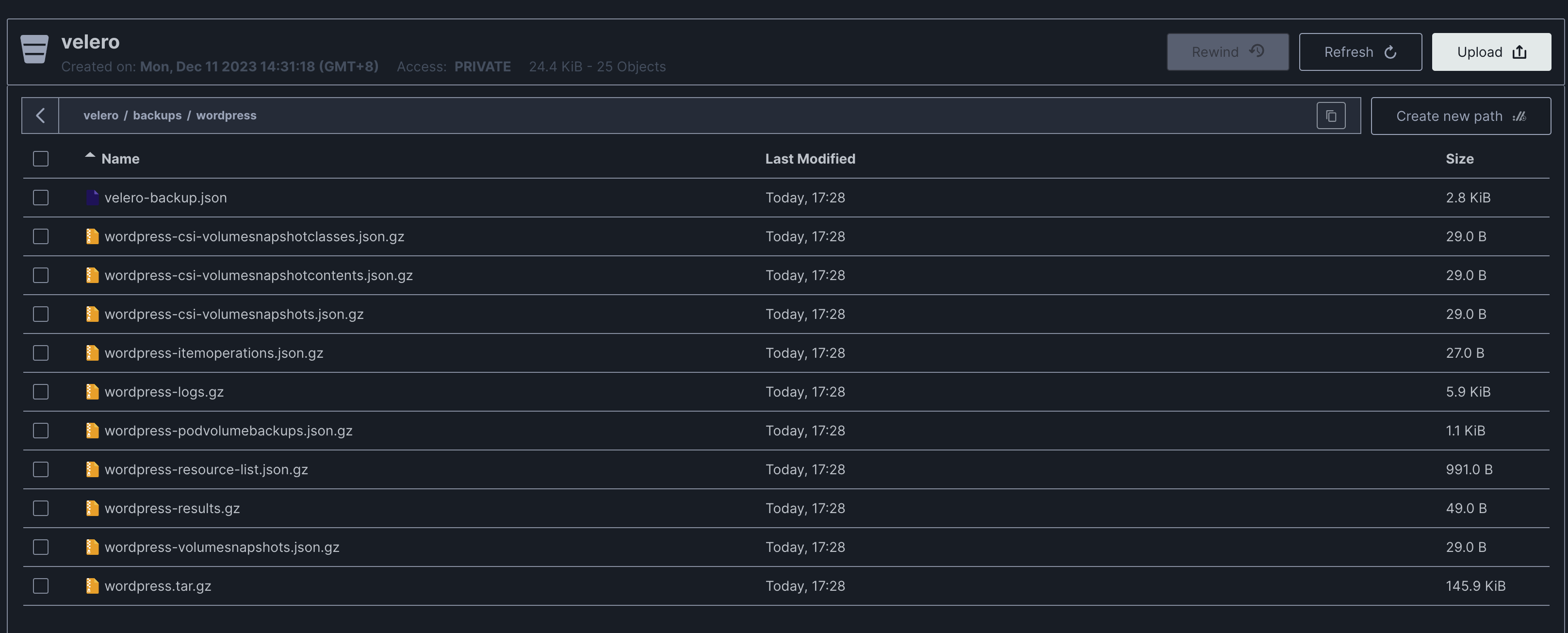Toggle Name column sort arrow

[x=90, y=156]
